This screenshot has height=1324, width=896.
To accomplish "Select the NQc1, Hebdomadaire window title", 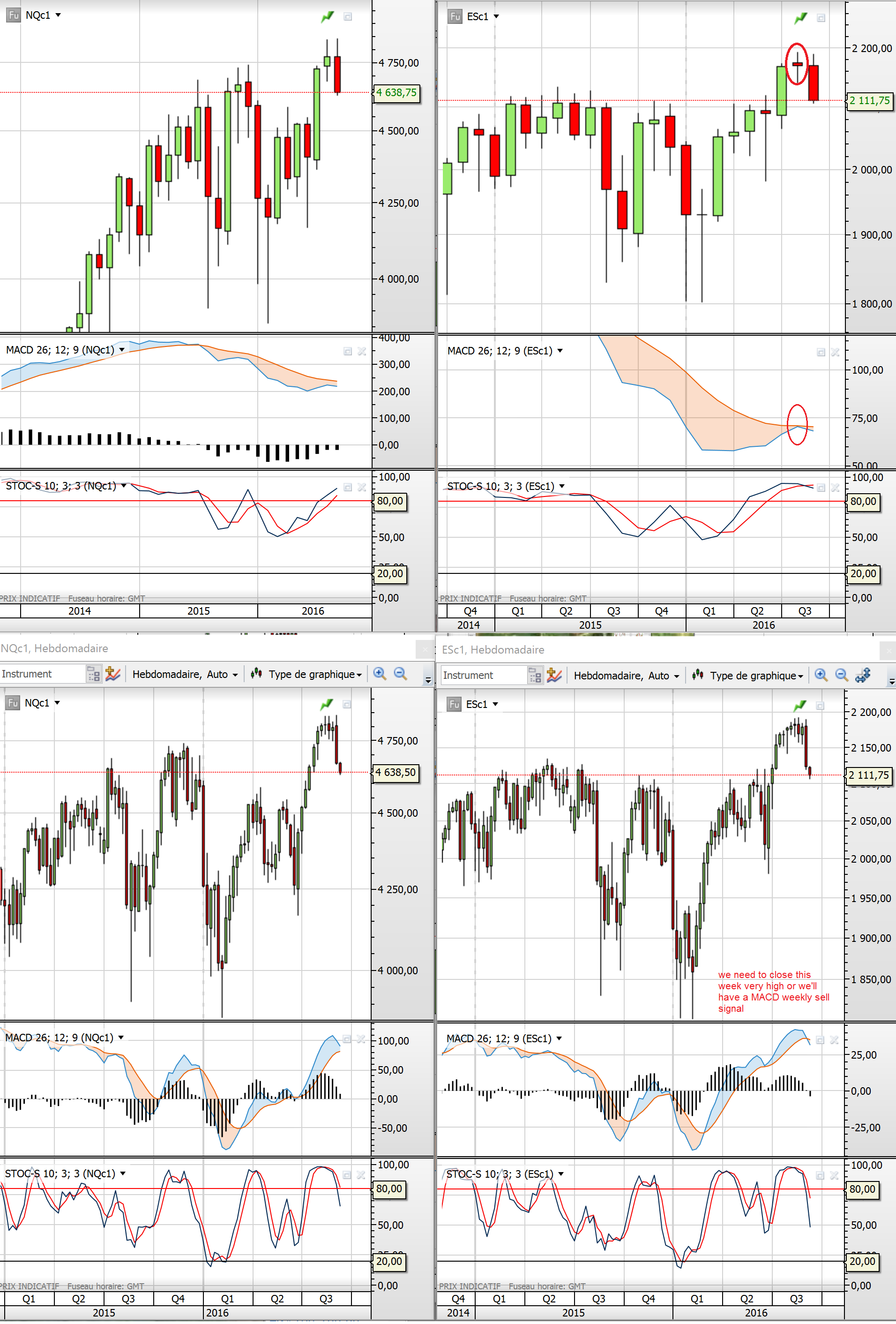I will coord(54,649).
